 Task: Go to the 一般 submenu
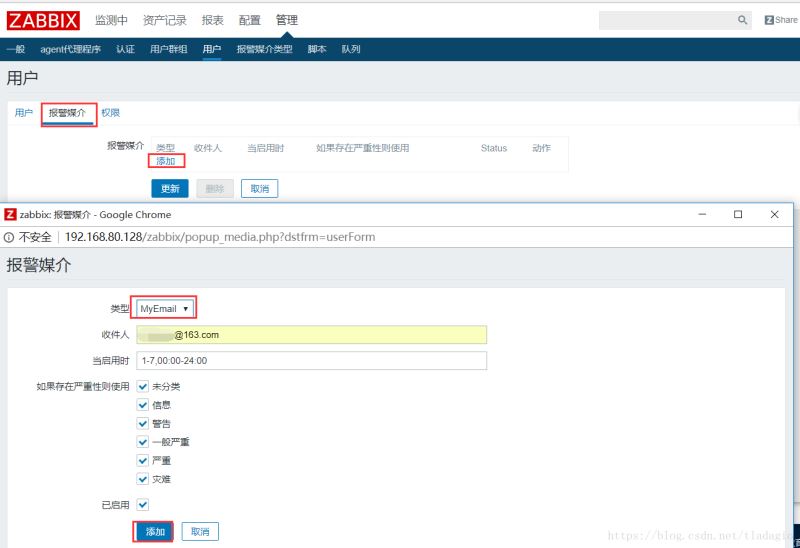click(16, 49)
